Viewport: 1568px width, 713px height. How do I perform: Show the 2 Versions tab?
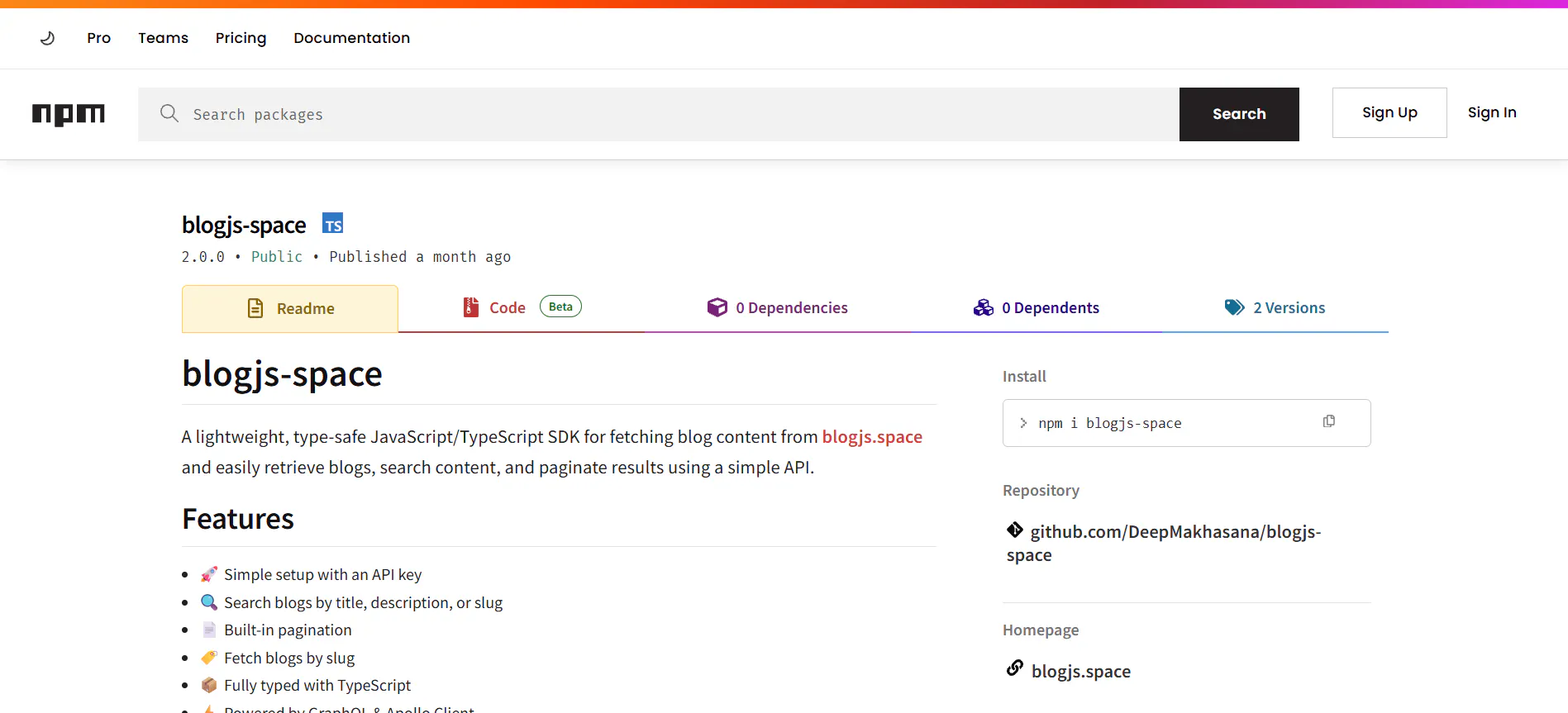tap(1275, 308)
